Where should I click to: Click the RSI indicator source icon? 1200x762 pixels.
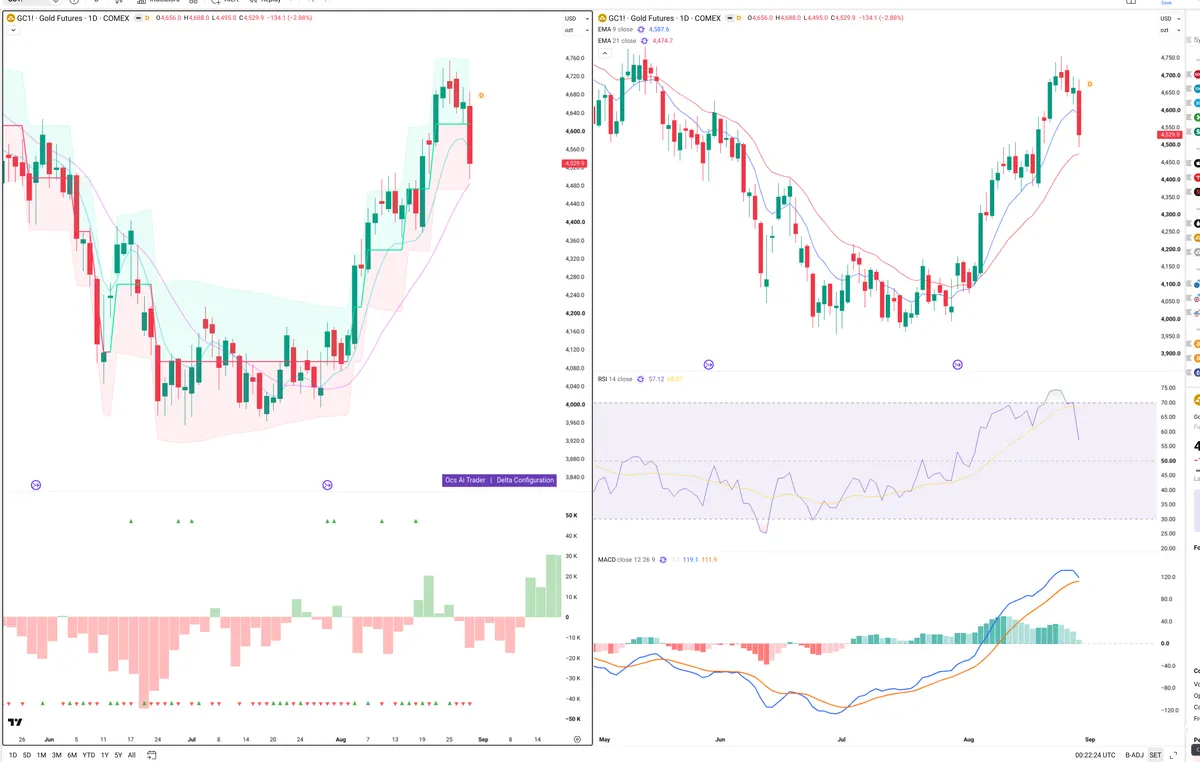[x=640, y=379]
